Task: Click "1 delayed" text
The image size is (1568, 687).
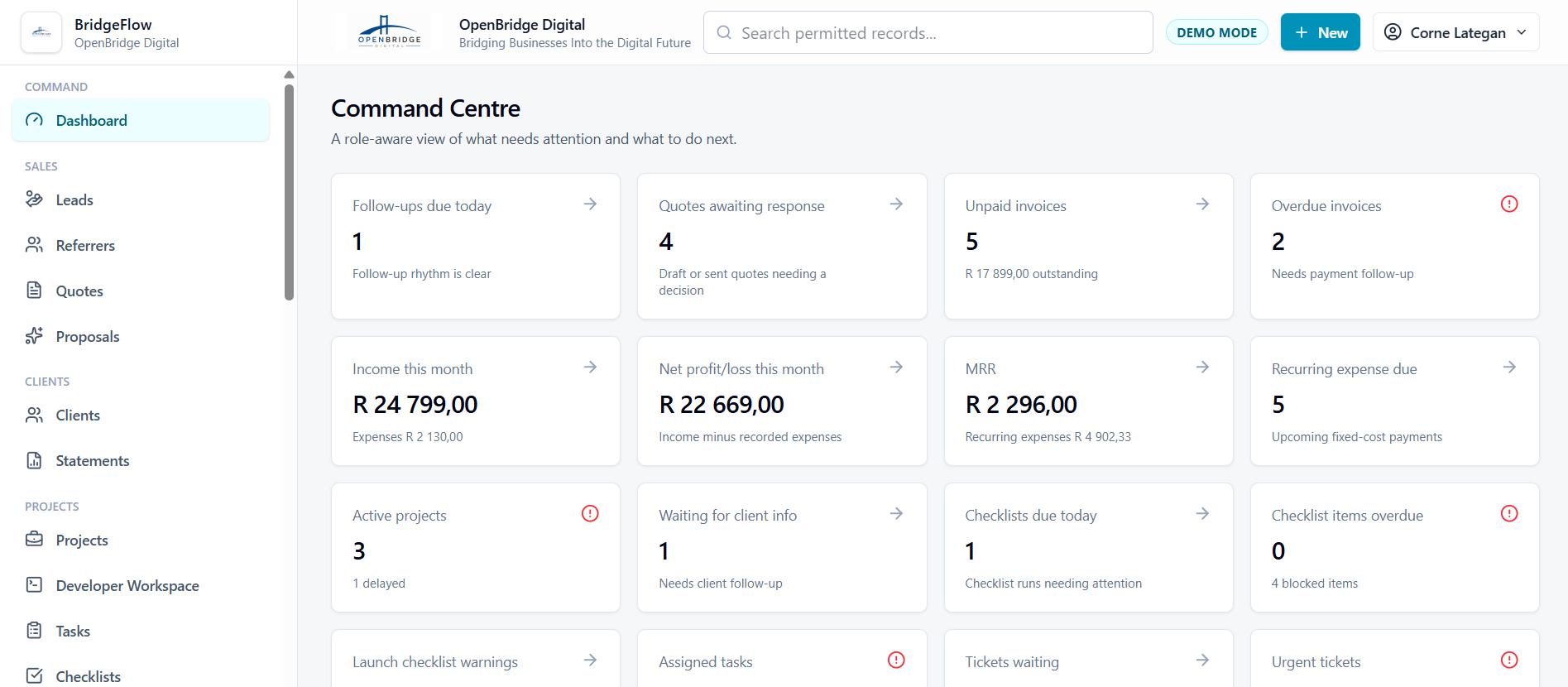Action: coord(379,584)
